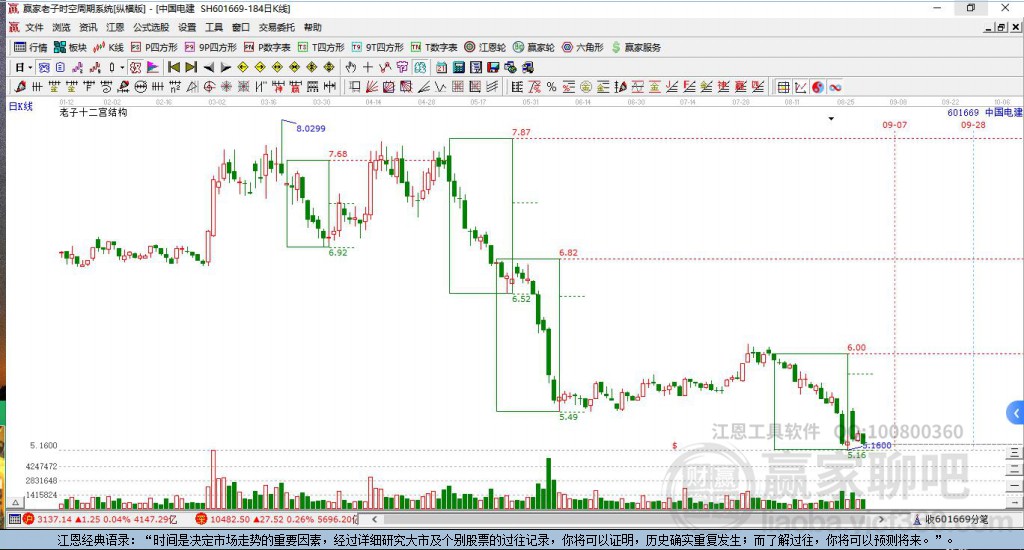1024x550 pixels.
Task: Open the 工具 menu
Action: point(214,27)
